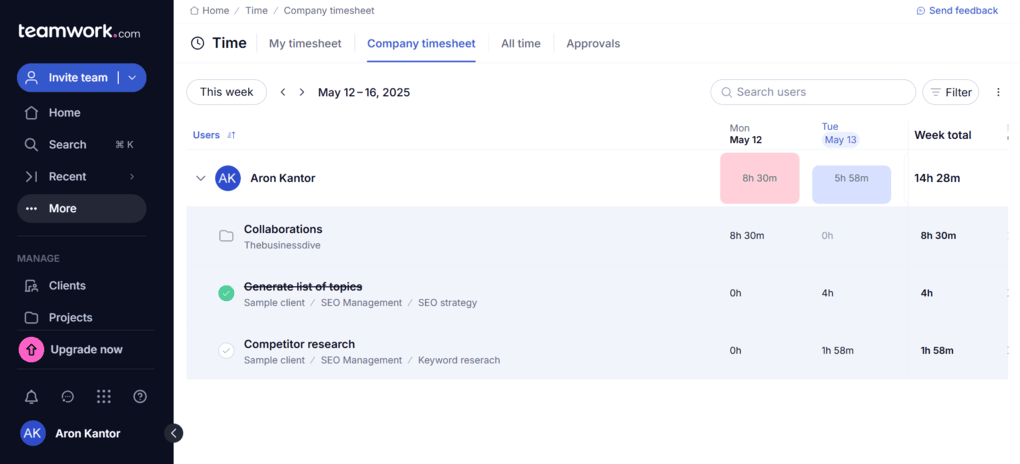Expand the Recent submenu chevron
The image size is (1020, 464).
coord(132,176)
